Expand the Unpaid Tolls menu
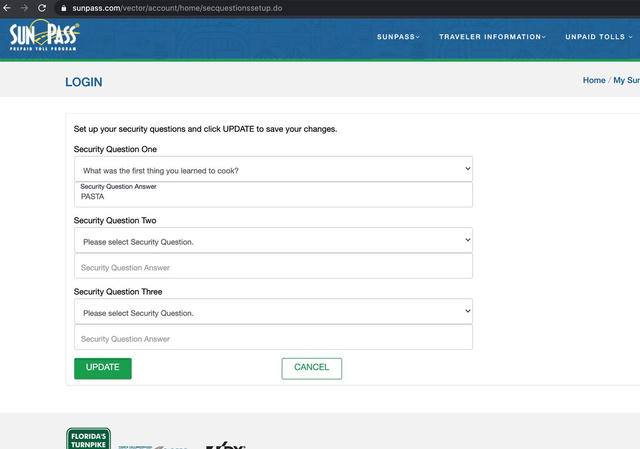This screenshot has width=640, height=449. point(600,37)
